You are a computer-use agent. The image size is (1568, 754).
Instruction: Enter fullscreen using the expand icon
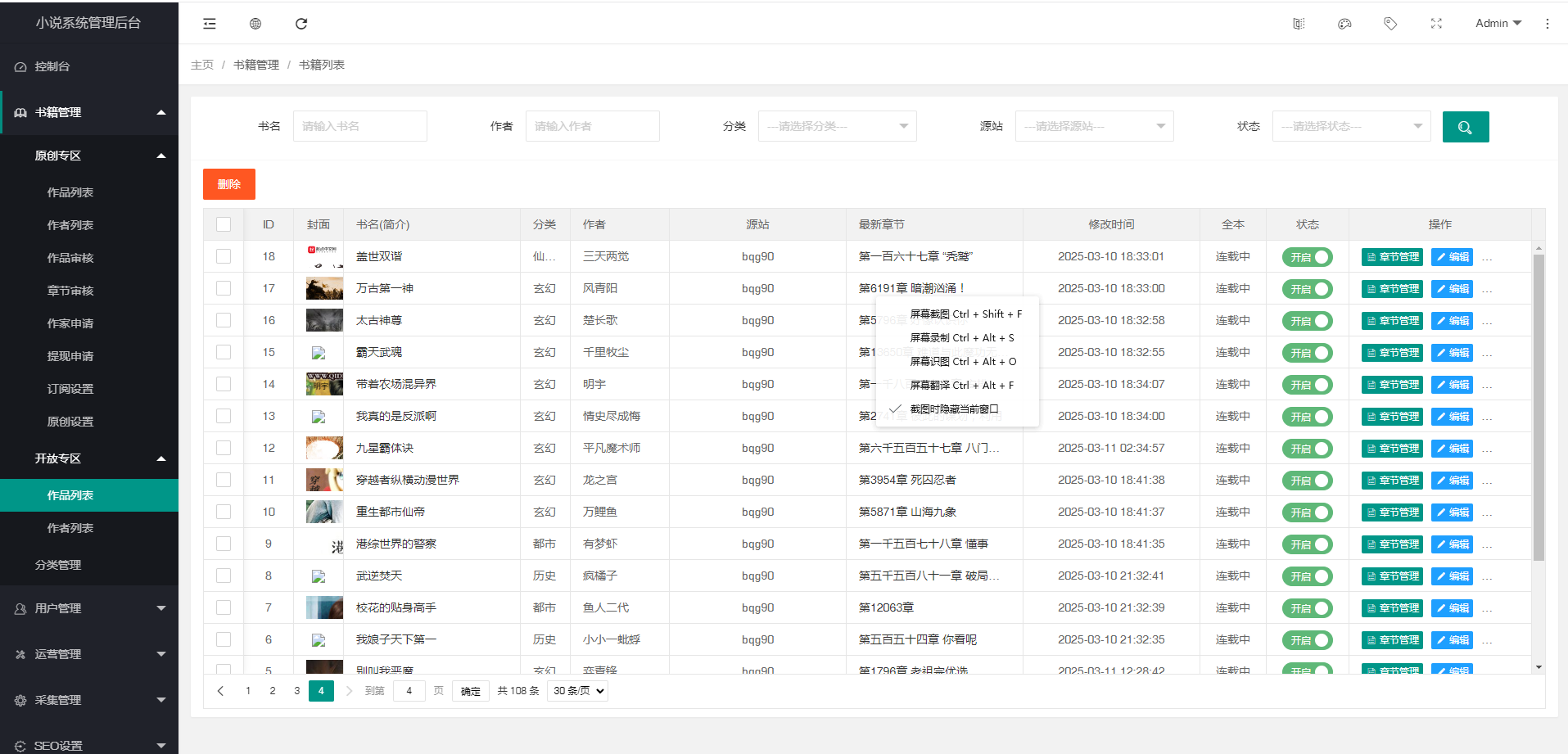coord(1436,24)
